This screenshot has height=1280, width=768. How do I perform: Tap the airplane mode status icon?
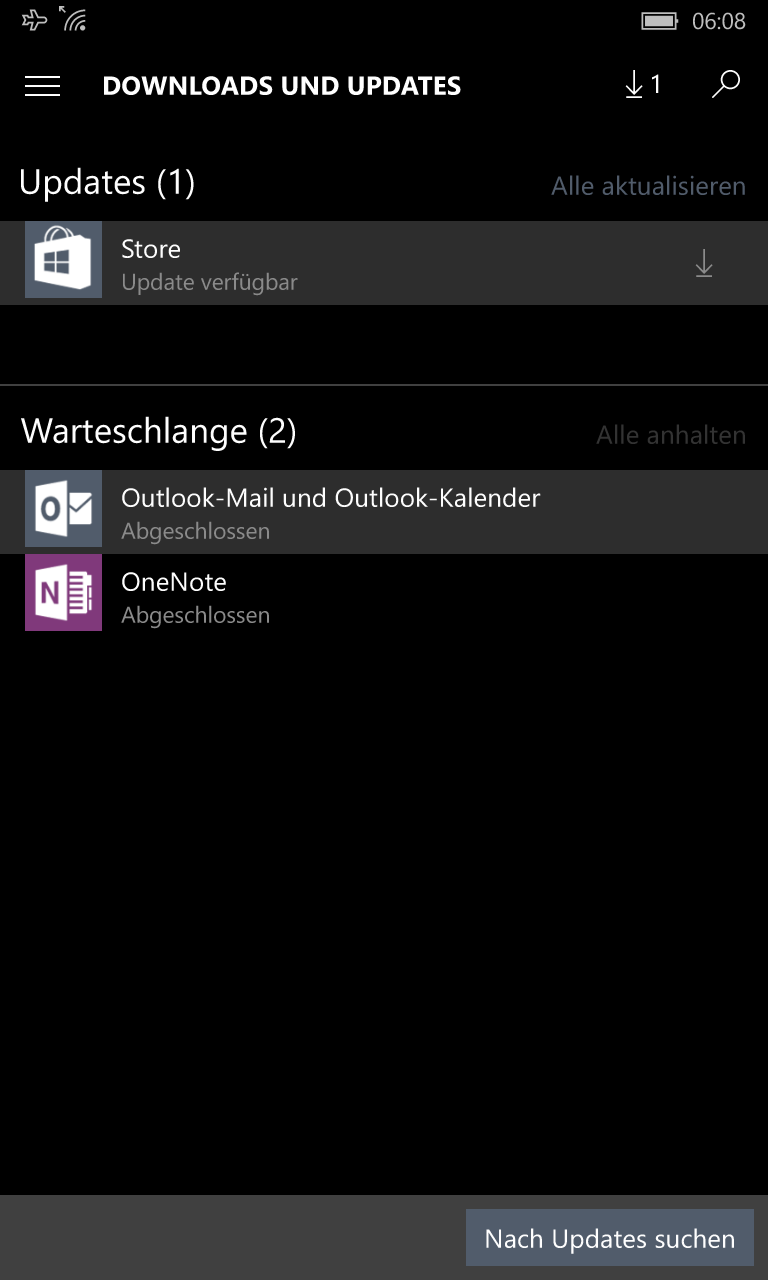(35, 19)
